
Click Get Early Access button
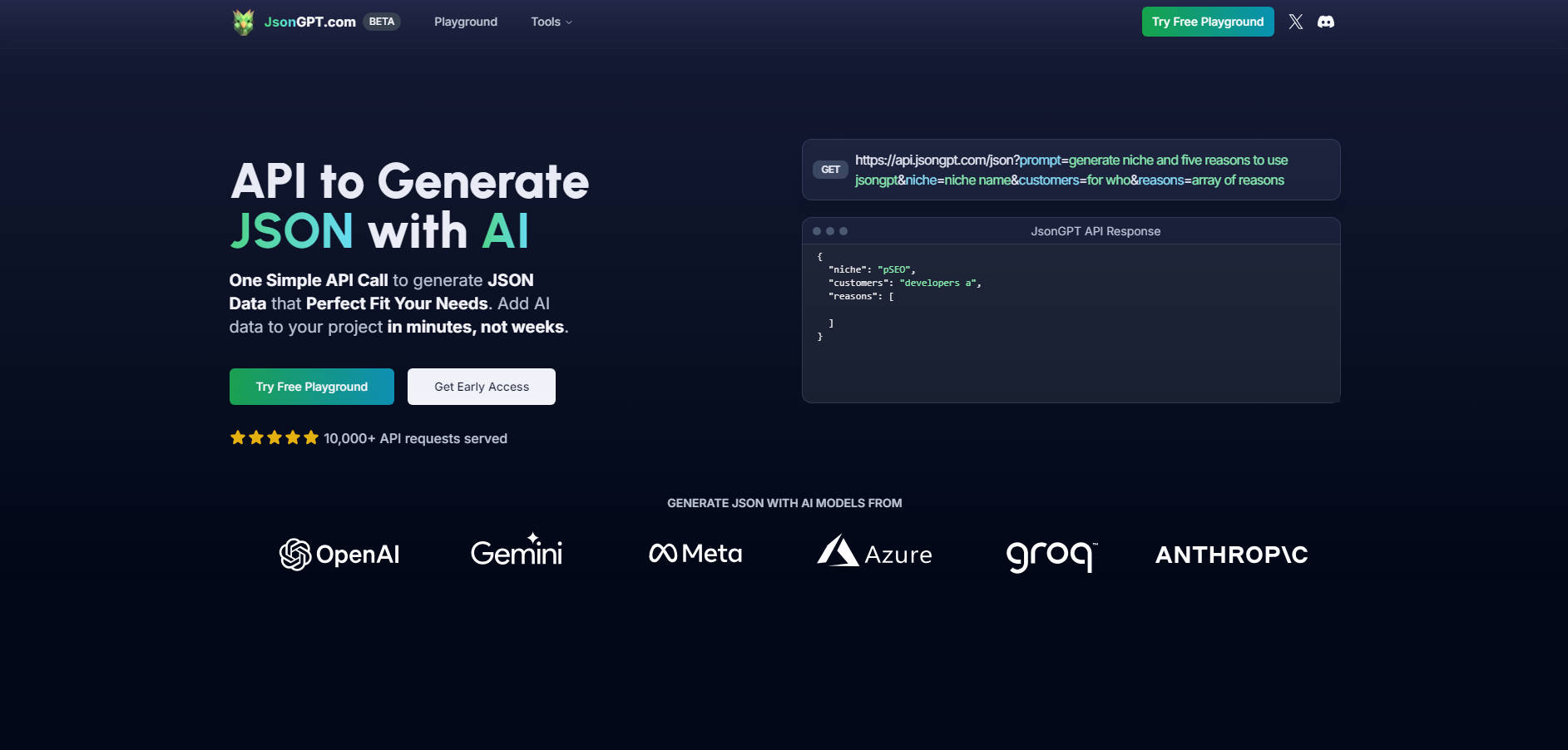[x=482, y=387]
